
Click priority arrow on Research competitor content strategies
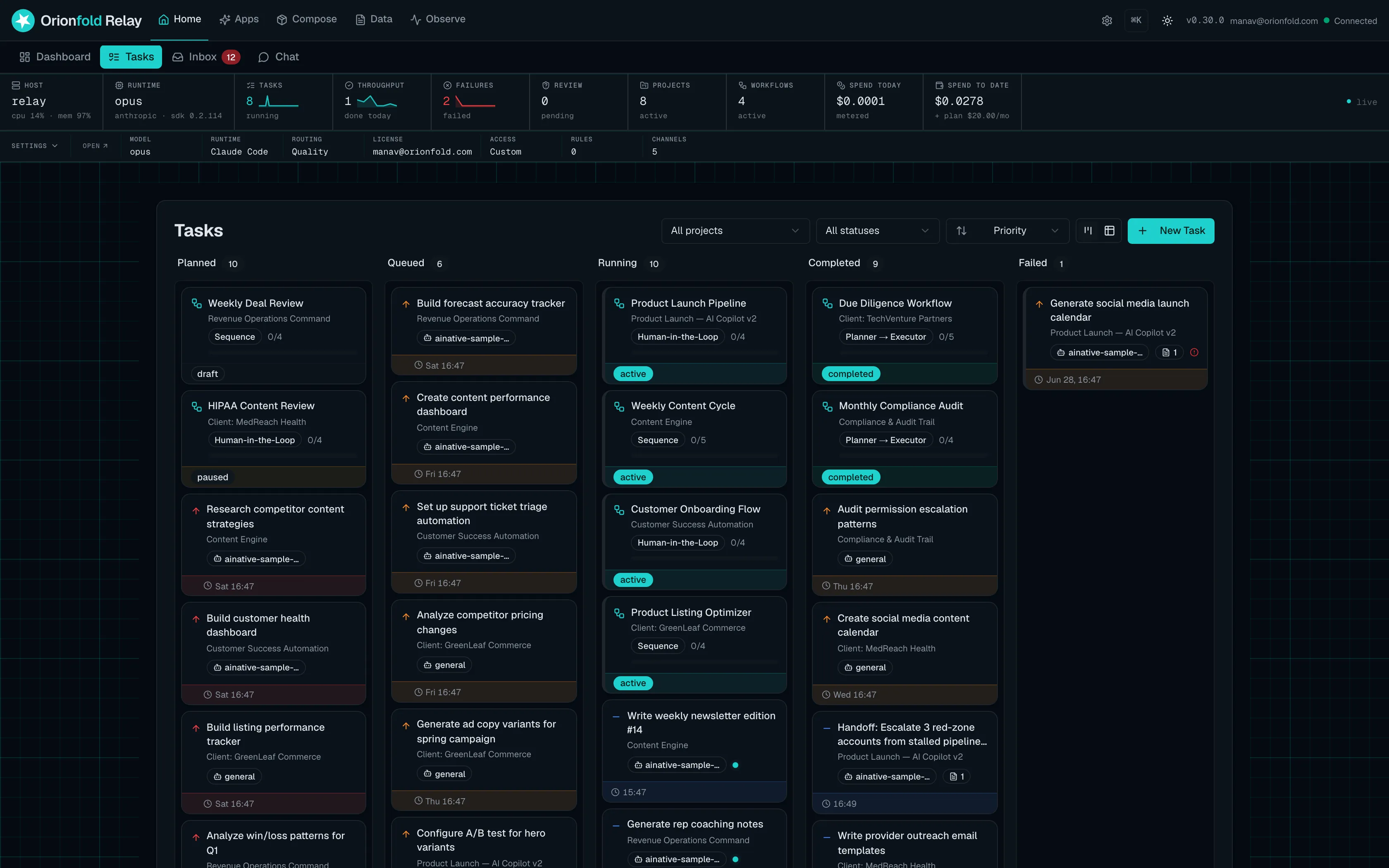(196, 510)
